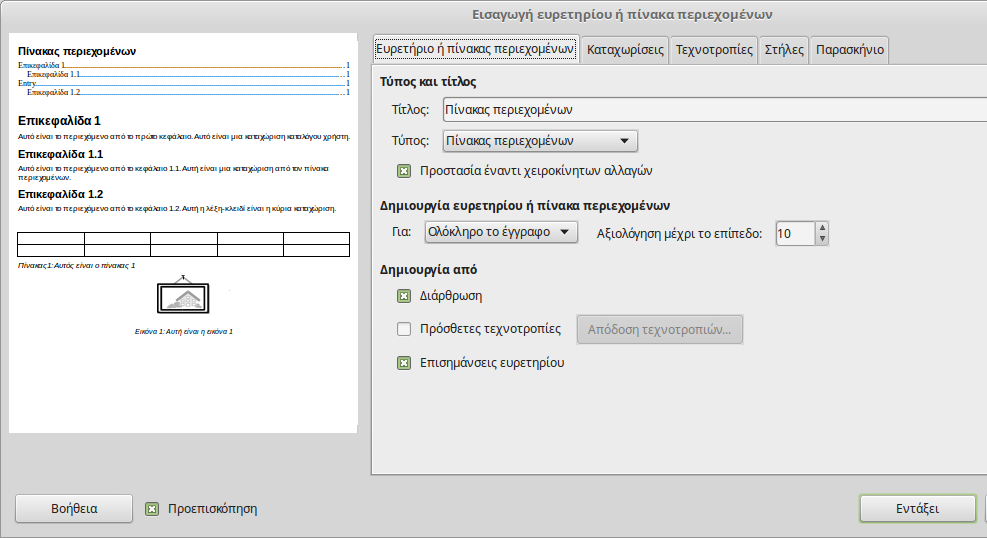Go to the Παρασκήνιο tab
Image resolution: width=987 pixels, height=538 pixels.
(849, 49)
